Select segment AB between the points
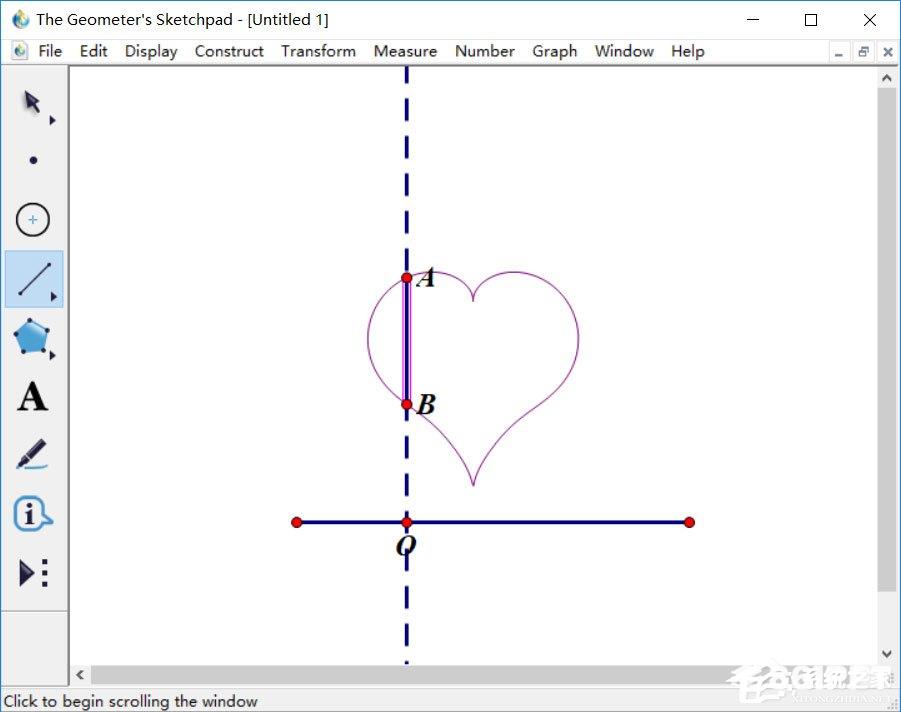 pyautogui.click(x=407, y=341)
